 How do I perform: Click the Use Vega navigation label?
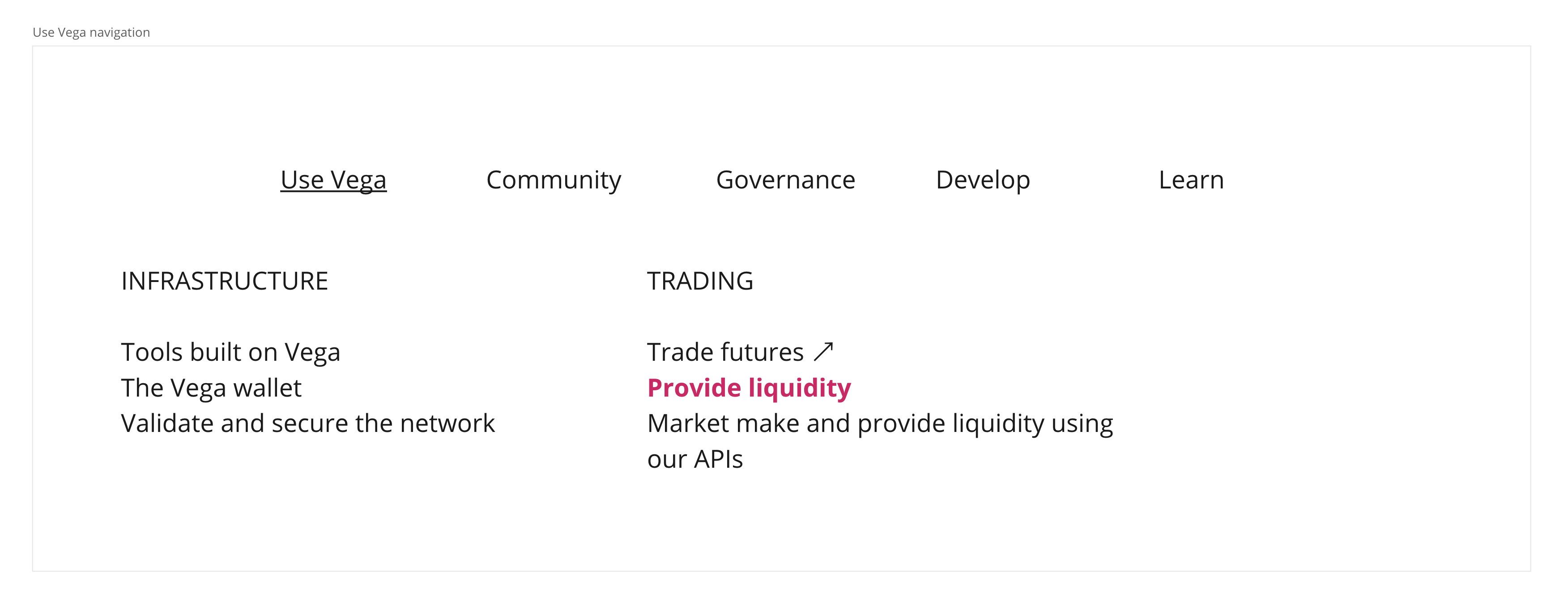point(91,32)
